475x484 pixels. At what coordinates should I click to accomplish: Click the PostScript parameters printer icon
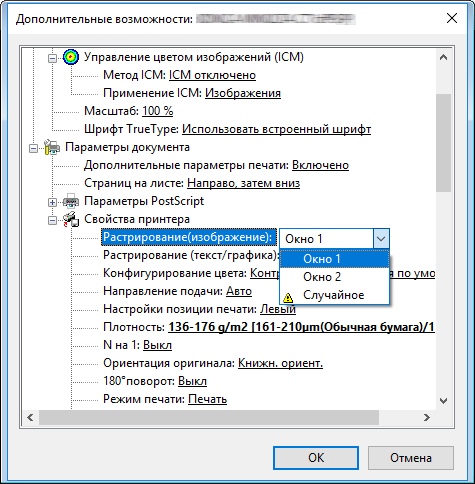(x=71, y=201)
